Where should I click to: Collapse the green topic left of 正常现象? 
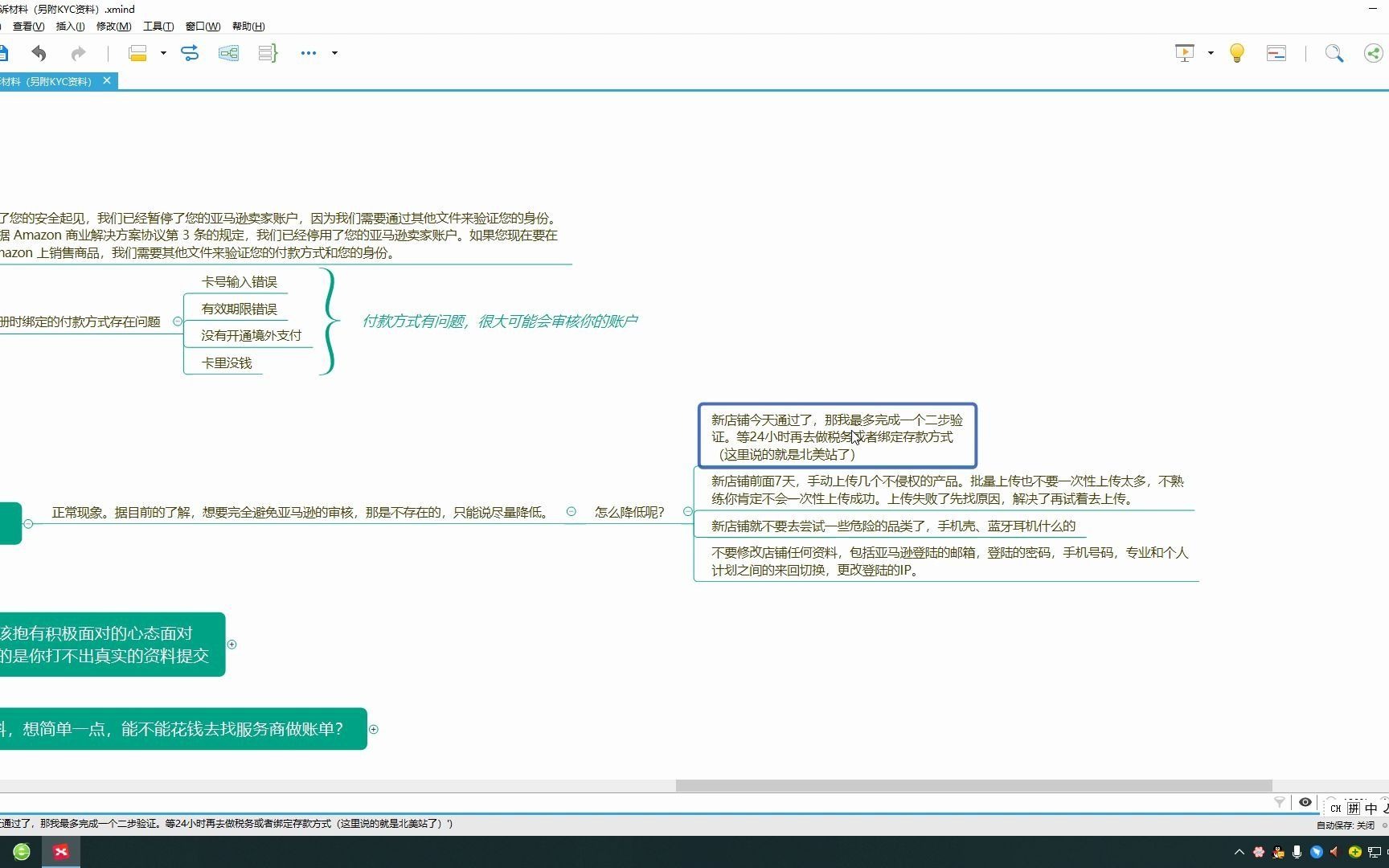coord(28,523)
